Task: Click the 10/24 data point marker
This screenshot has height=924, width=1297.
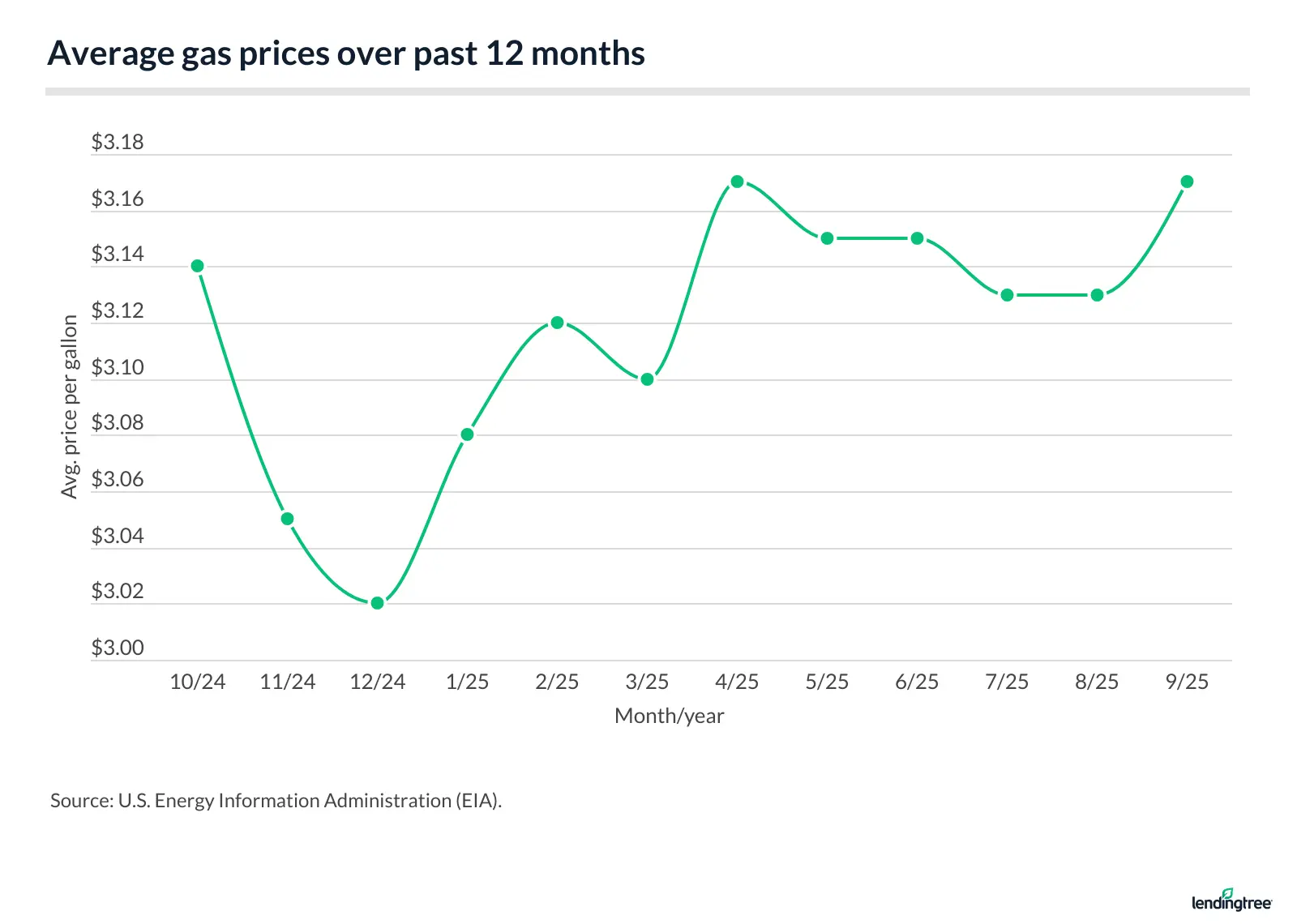Action: (197, 266)
